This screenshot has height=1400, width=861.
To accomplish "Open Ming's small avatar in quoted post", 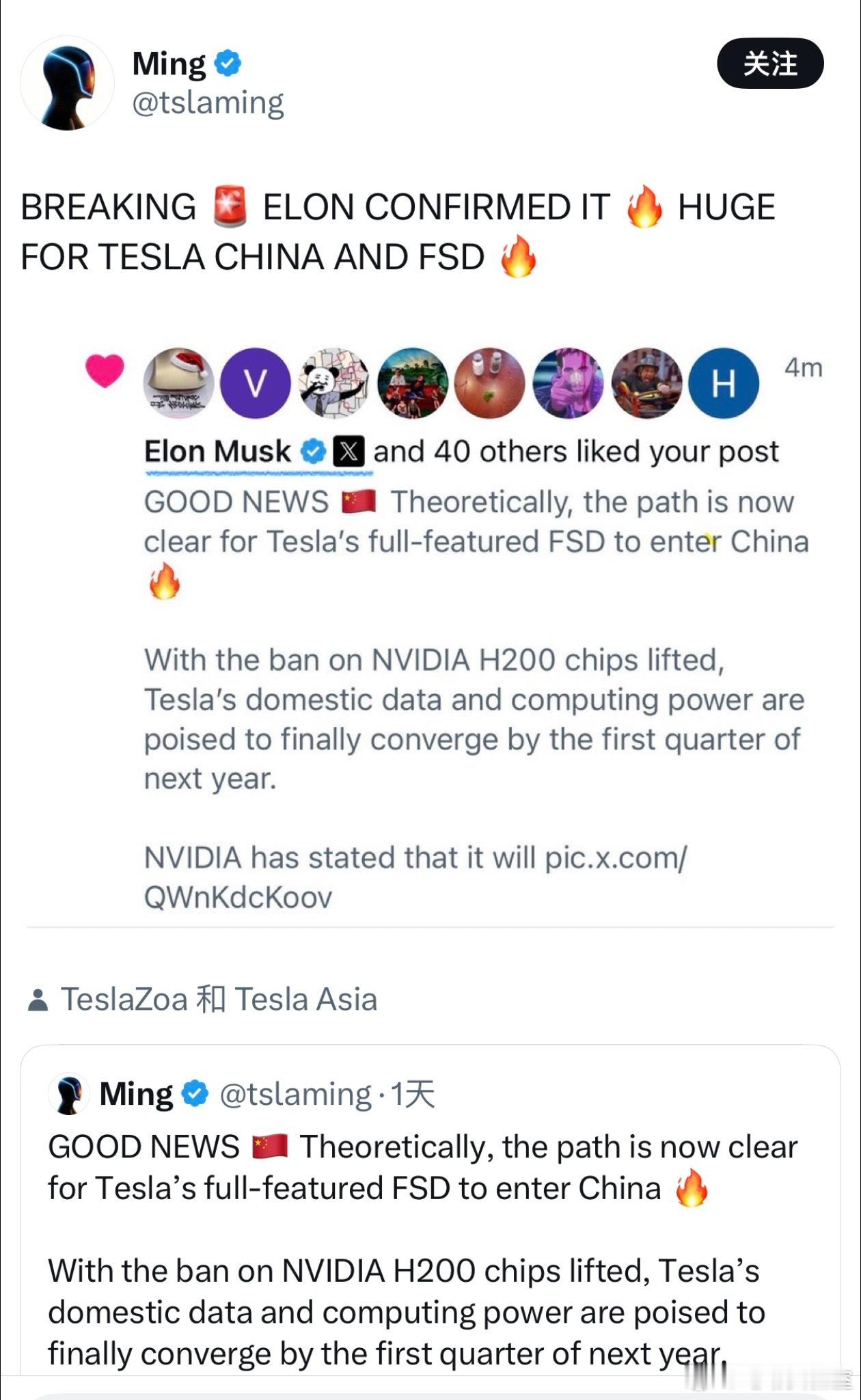I will pos(69,1093).
